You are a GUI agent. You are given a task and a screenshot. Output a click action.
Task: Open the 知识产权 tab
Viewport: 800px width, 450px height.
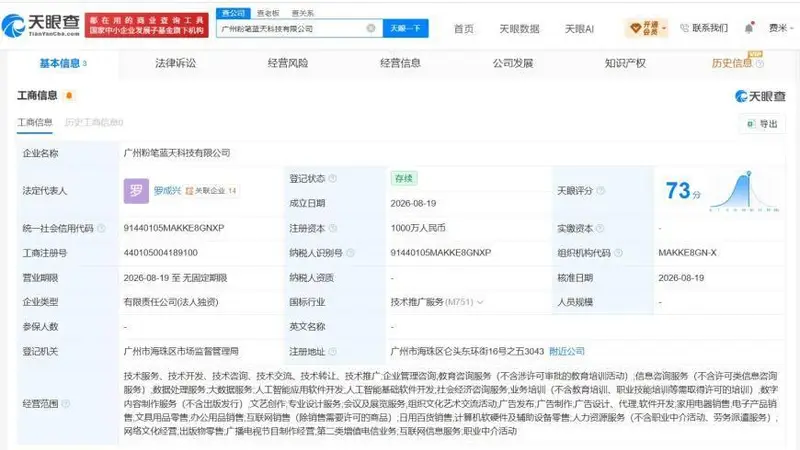coord(625,63)
